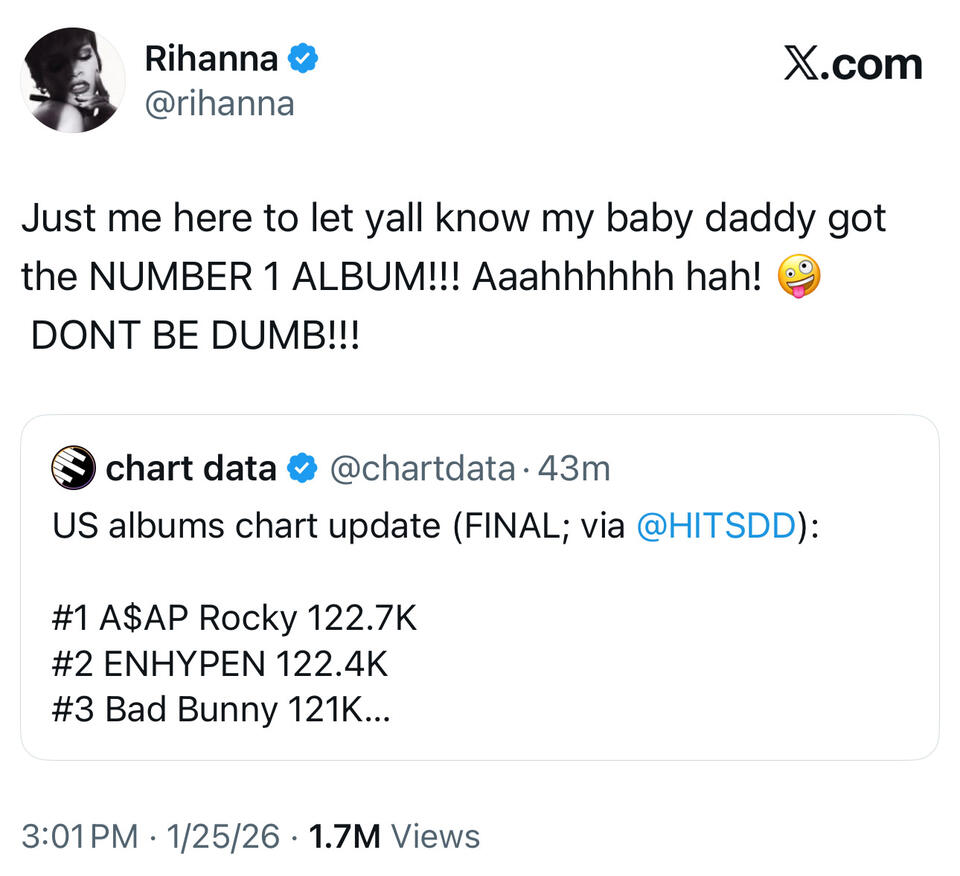Click the blue verified badge beside Rihanna
This screenshot has height=876, width=960.
point(303,59)
